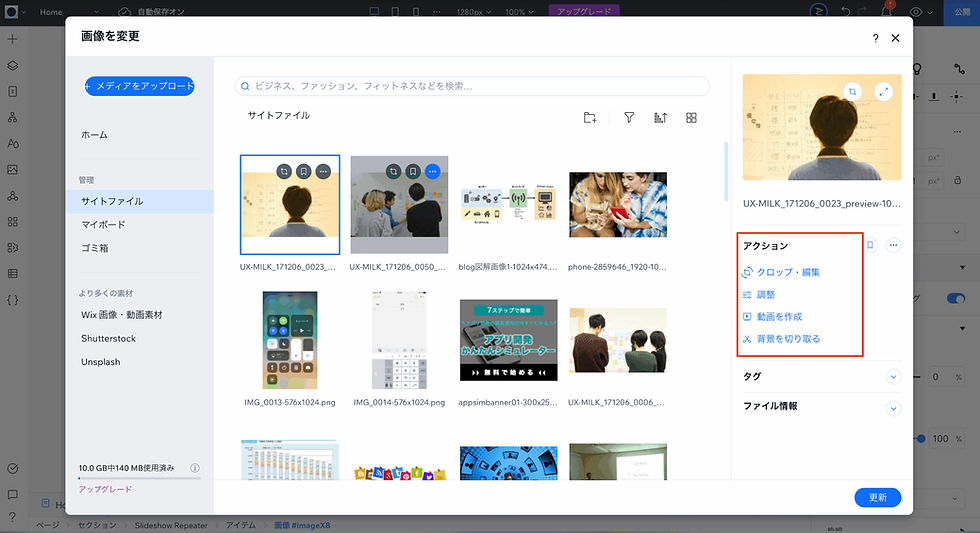
Task: Click crop icon on UX-MILK_171206_0050 thumbnail
Action: 393,171
